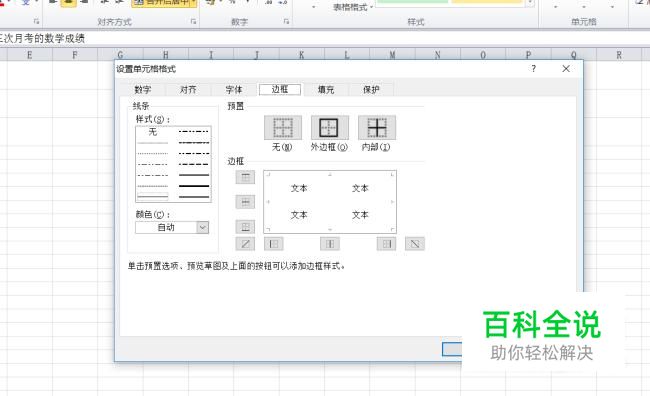Add the right border line button
Image resolution: width=650 pixels, height=396 pixels.
386,244
